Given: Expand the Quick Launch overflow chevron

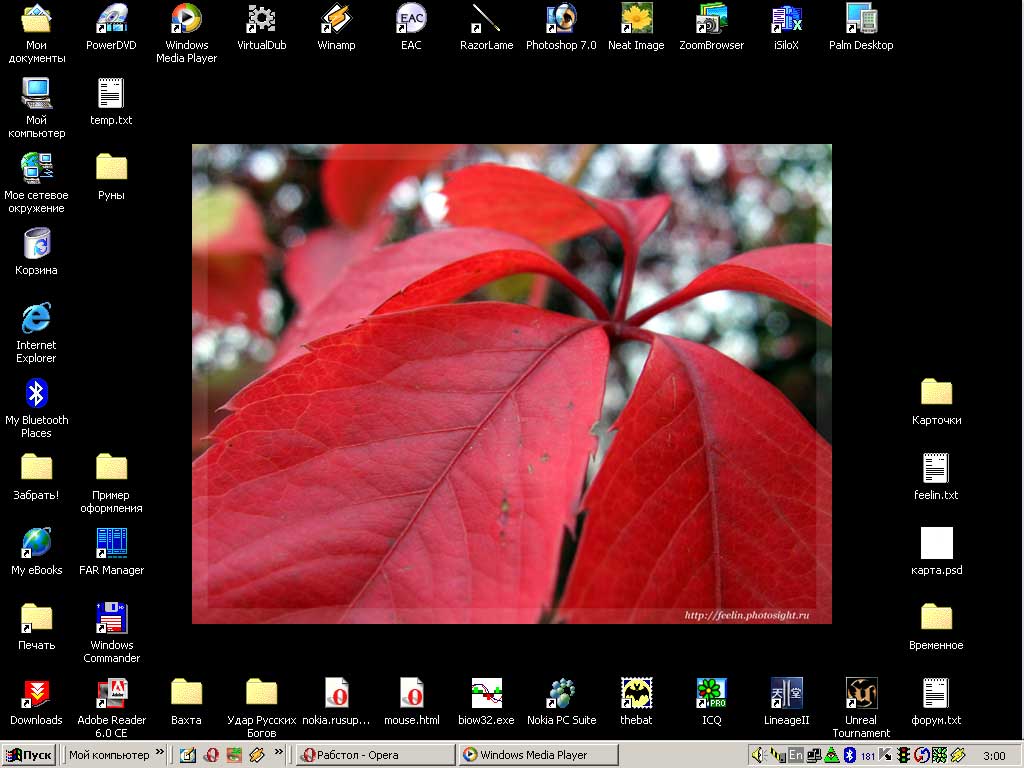Looking at the screenshot, I should pos(280,754).
